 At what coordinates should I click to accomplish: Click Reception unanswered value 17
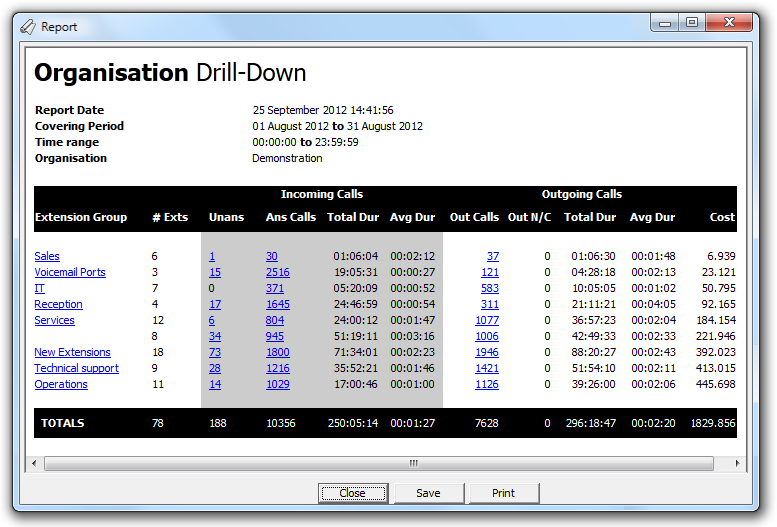click(215, 304)
